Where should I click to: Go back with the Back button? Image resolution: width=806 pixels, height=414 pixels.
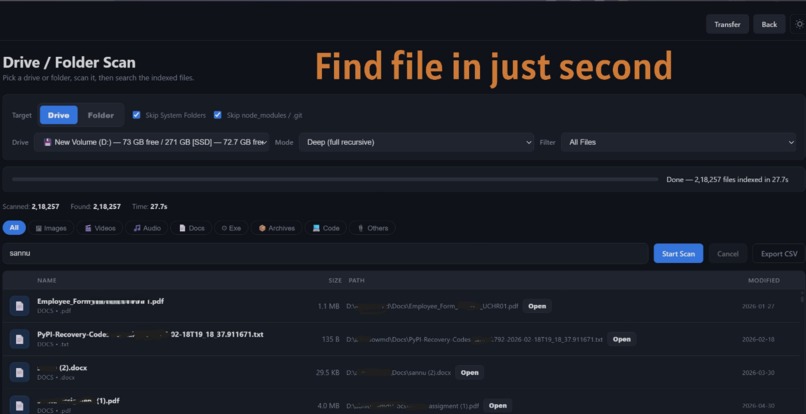(769, 24)
